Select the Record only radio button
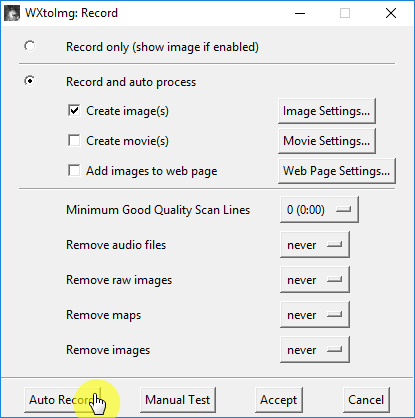 coord(30,46)
